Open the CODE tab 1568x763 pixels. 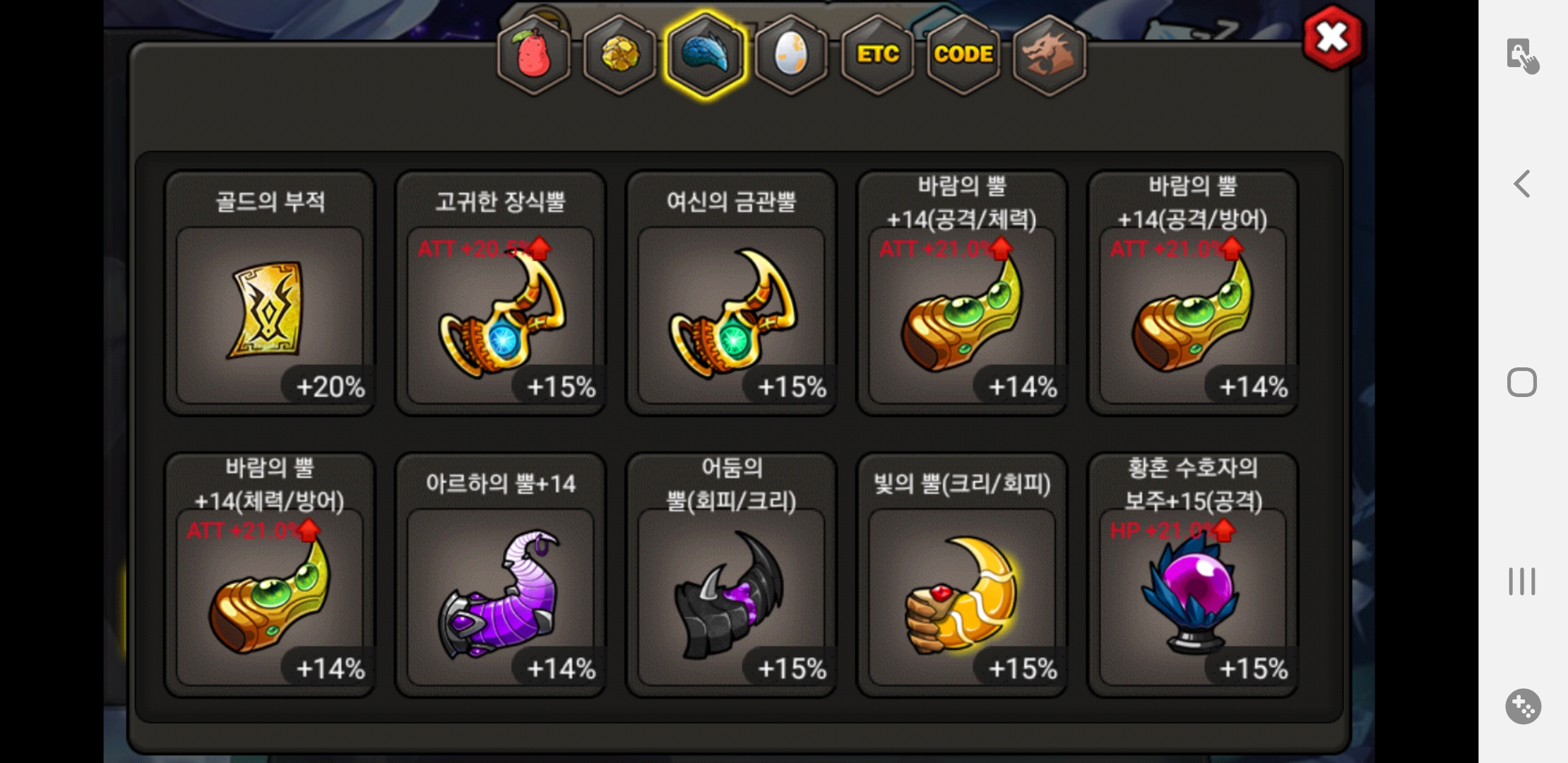coord(963,55)
